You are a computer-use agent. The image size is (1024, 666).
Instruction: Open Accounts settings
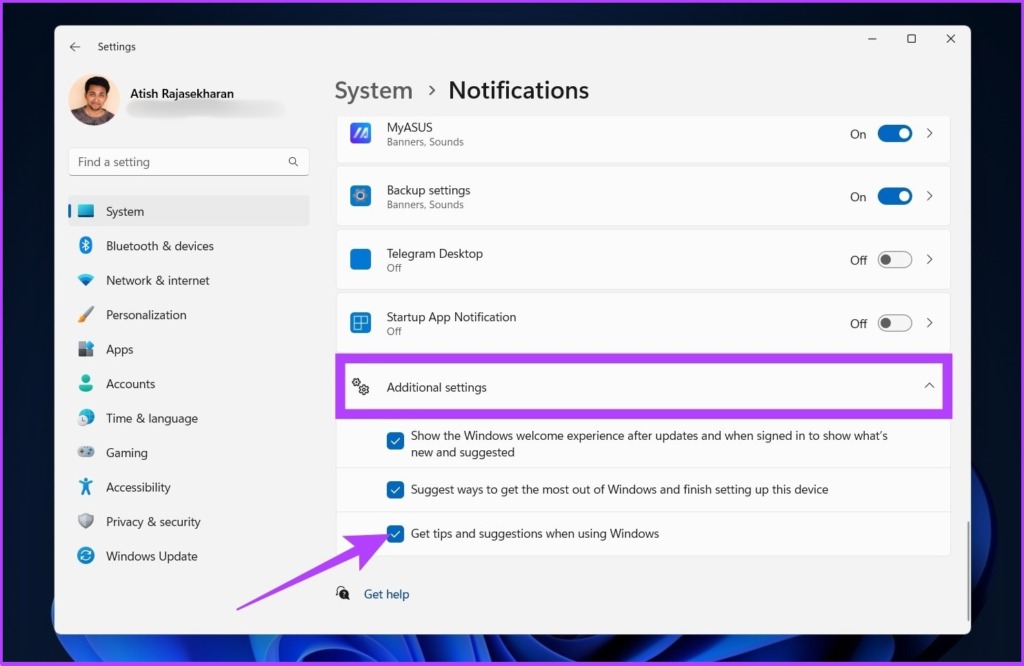[130, 383]
